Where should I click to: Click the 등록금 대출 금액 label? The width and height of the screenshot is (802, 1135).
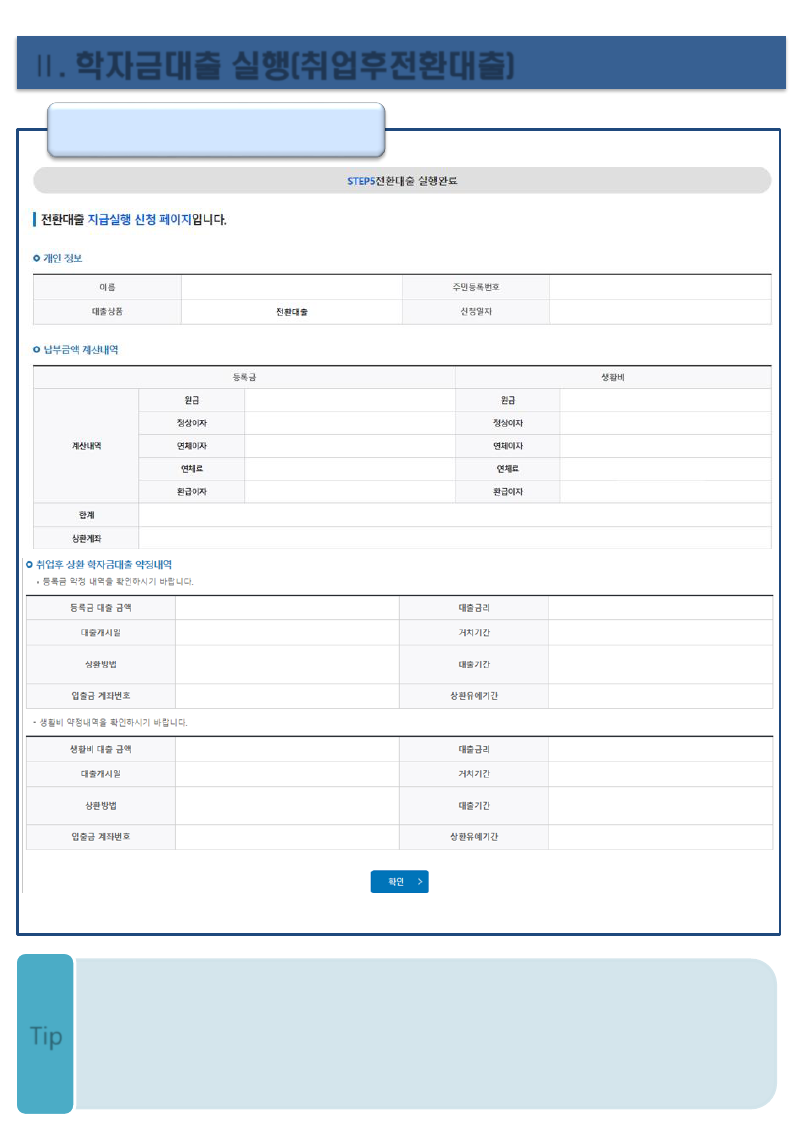(101, 608)
